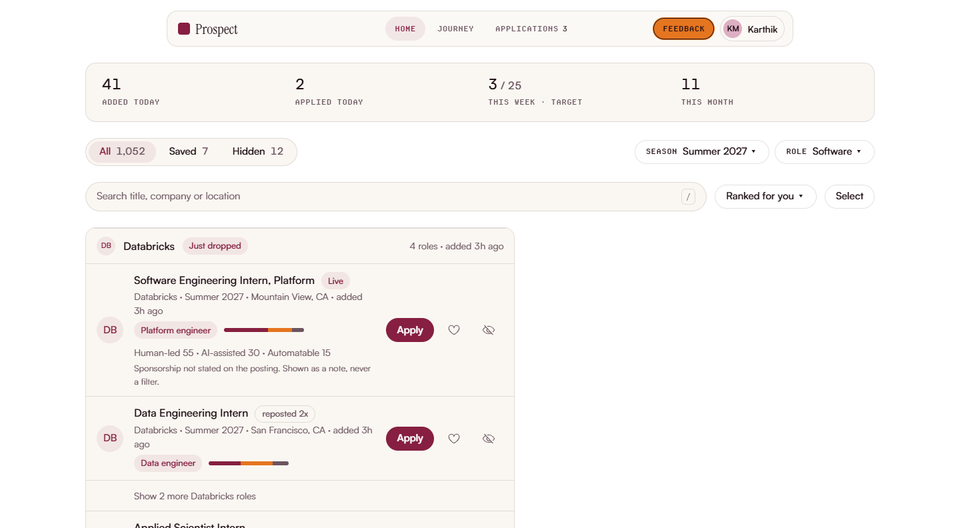Select the All 1,052 filter tab
Image resolution: width=960 pixels, height=528 pixels.
click(122, 151)
